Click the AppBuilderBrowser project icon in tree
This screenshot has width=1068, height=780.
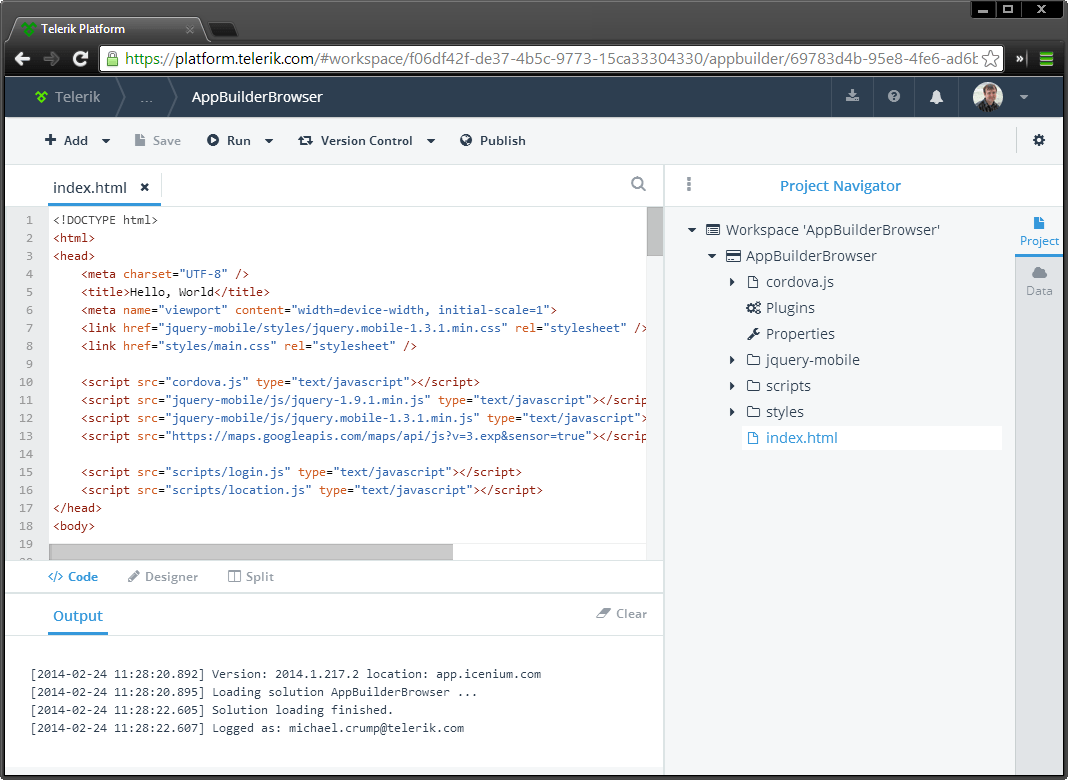point(733,256)
